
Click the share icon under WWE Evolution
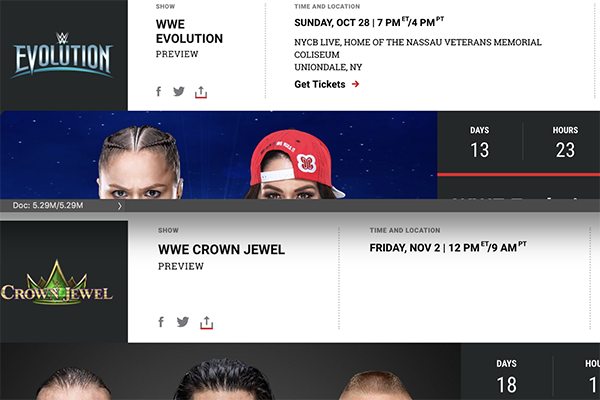(201, 92)
